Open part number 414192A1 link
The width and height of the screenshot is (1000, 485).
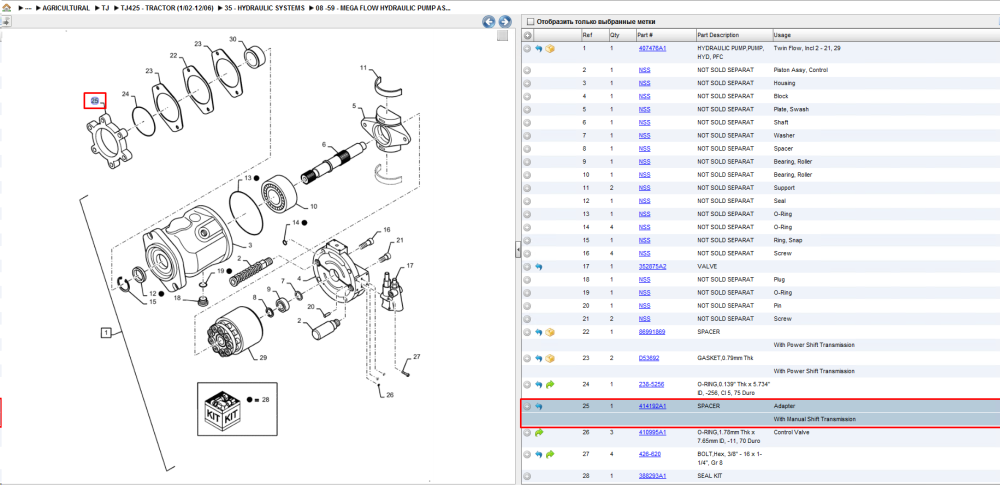click(652, 406)
